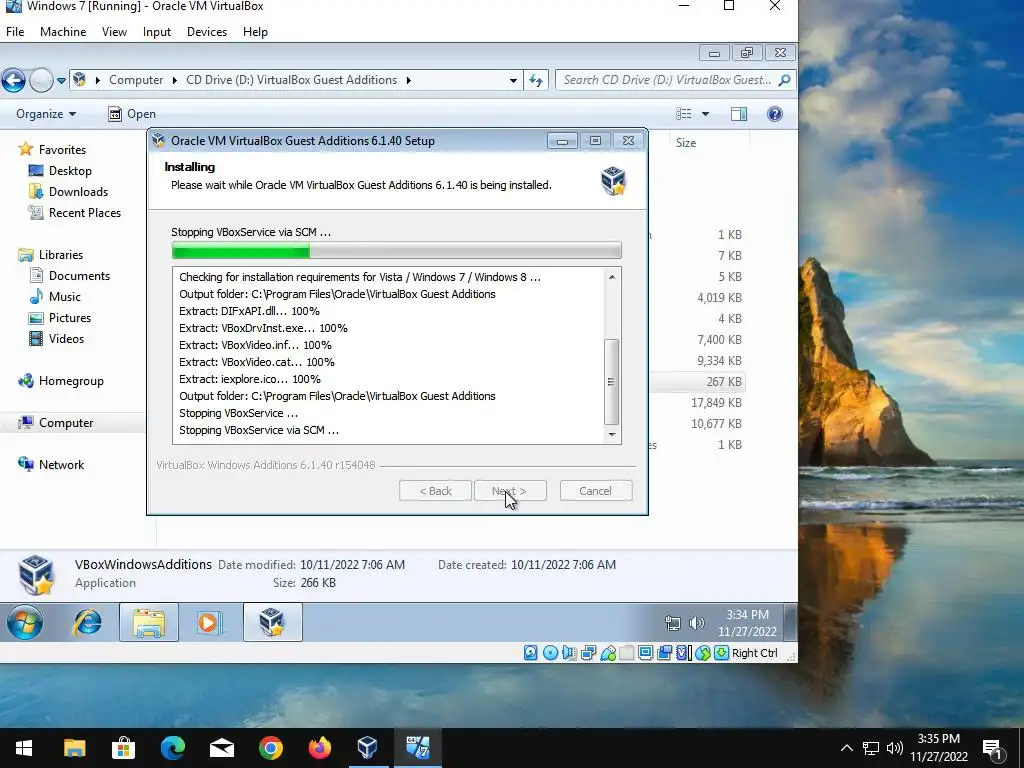Click the Cancel button in setup
This screenshot has width=1024, height=768.
pos(596,491)
